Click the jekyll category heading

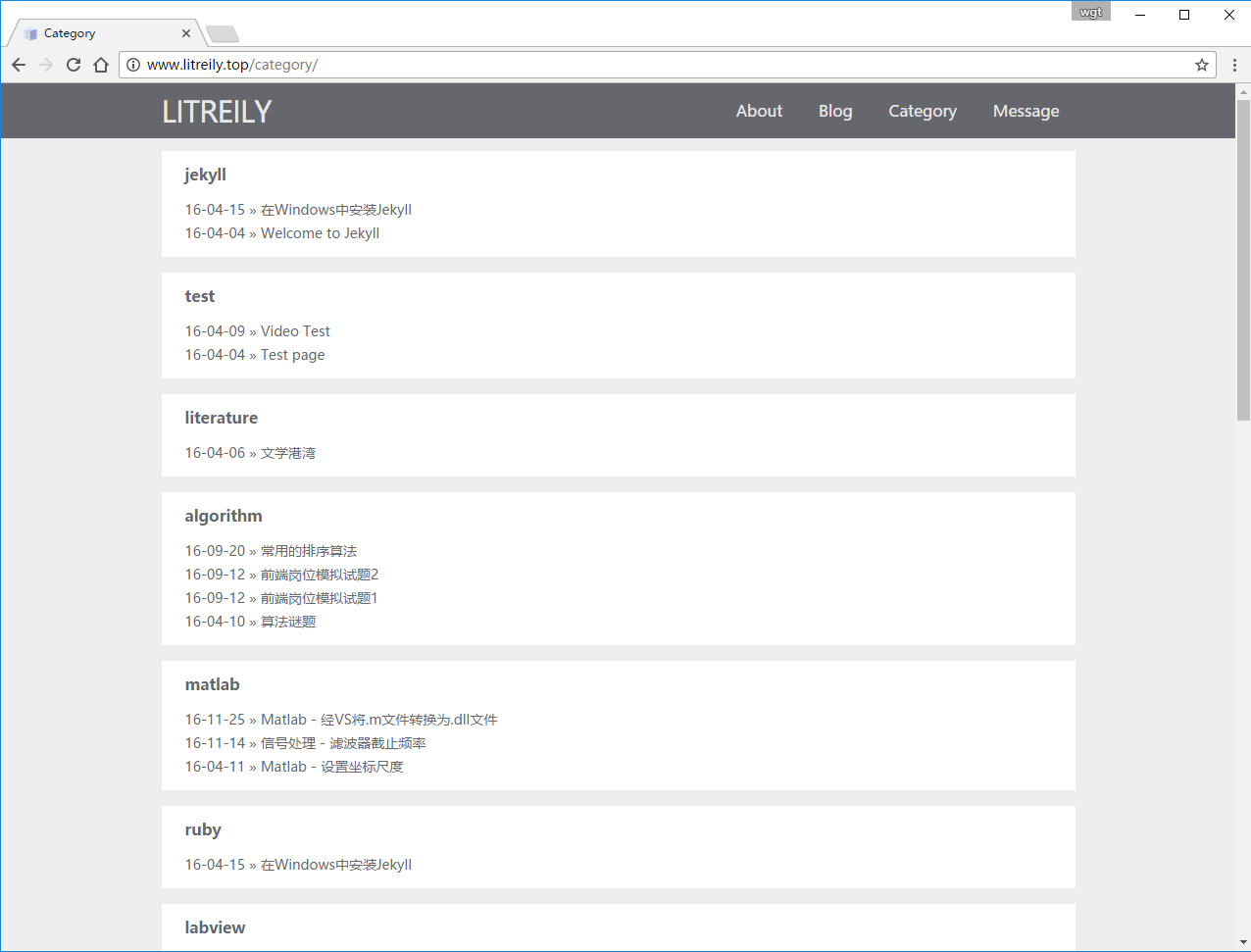(205, 175)
